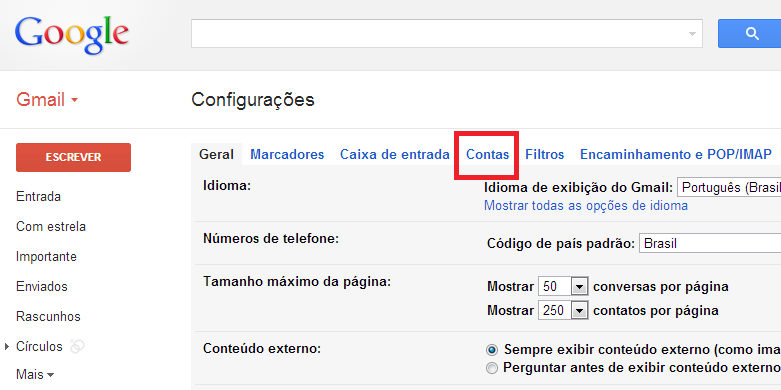Switch to the Filtros tab
This screenshot has height=390, width=781.
point(545,154)
